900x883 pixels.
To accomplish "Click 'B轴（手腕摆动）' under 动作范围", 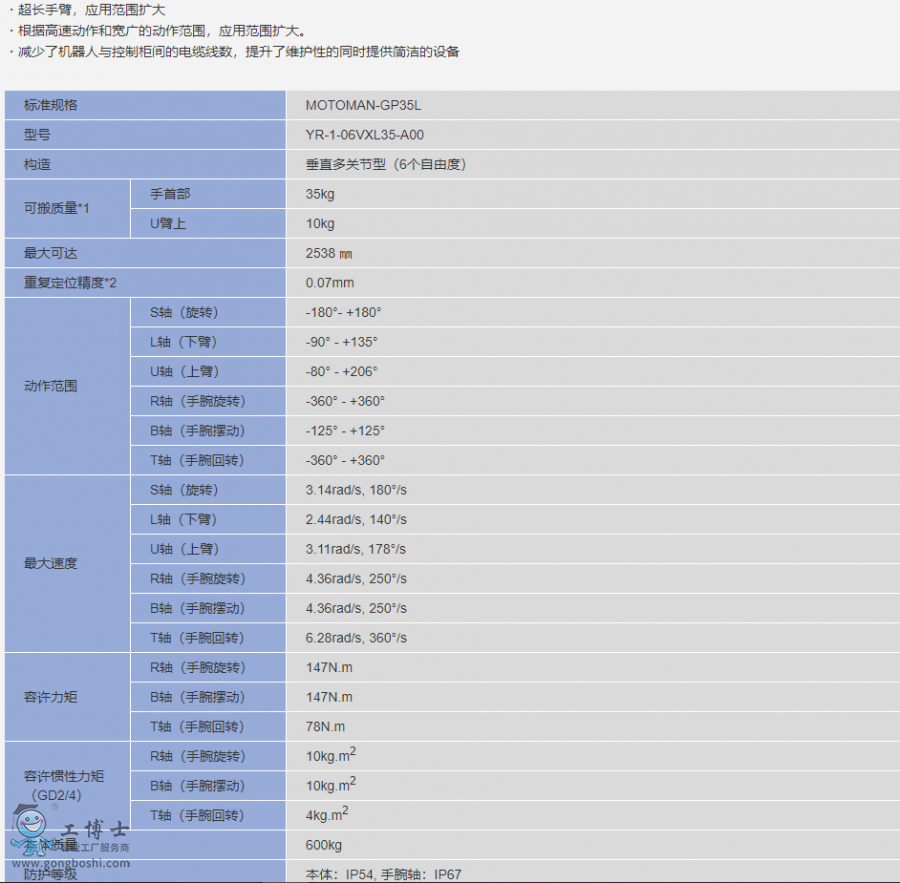I will [198, 431].
